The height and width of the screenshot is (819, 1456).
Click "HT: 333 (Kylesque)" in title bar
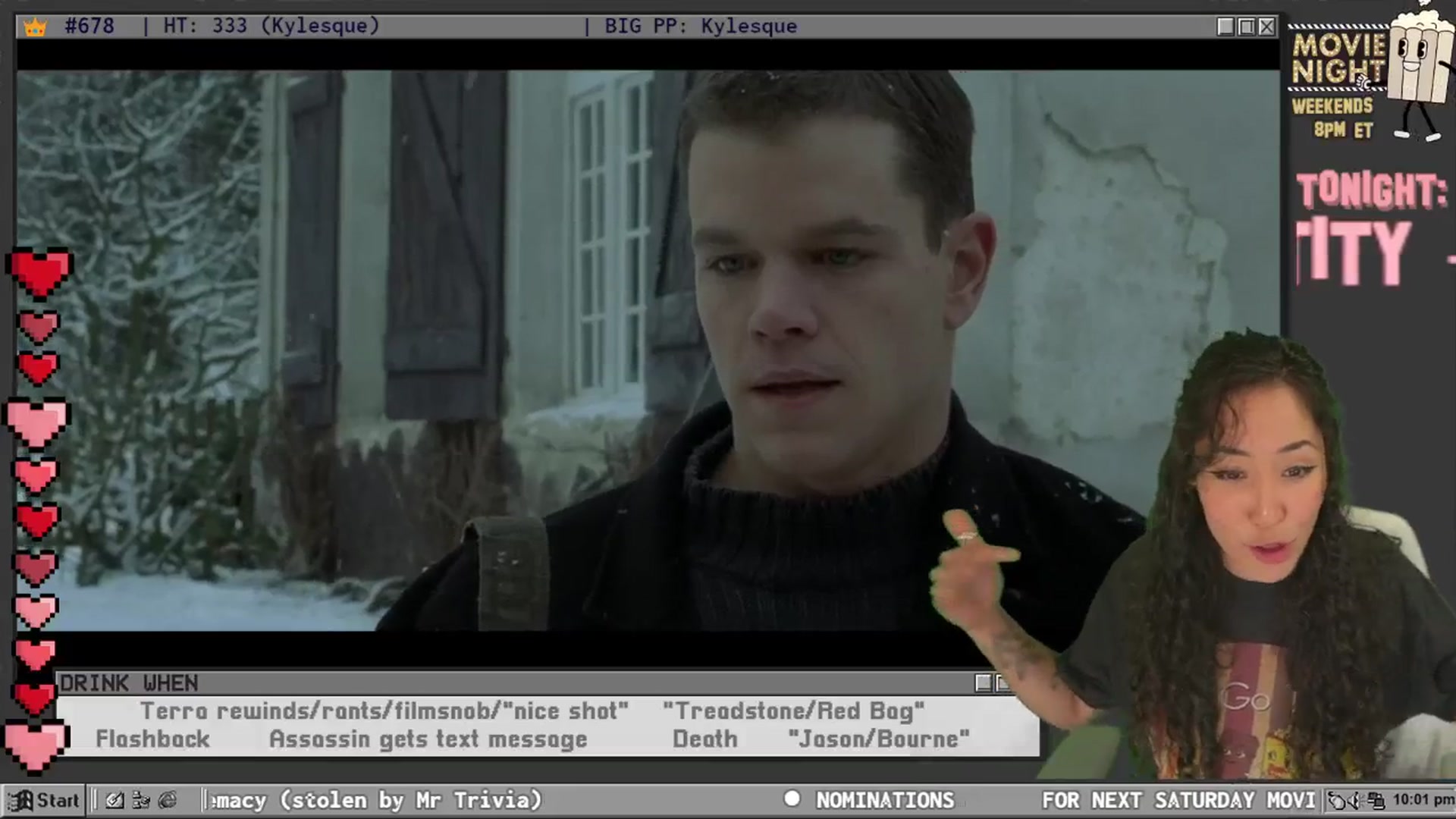click(x=271, y=26)
